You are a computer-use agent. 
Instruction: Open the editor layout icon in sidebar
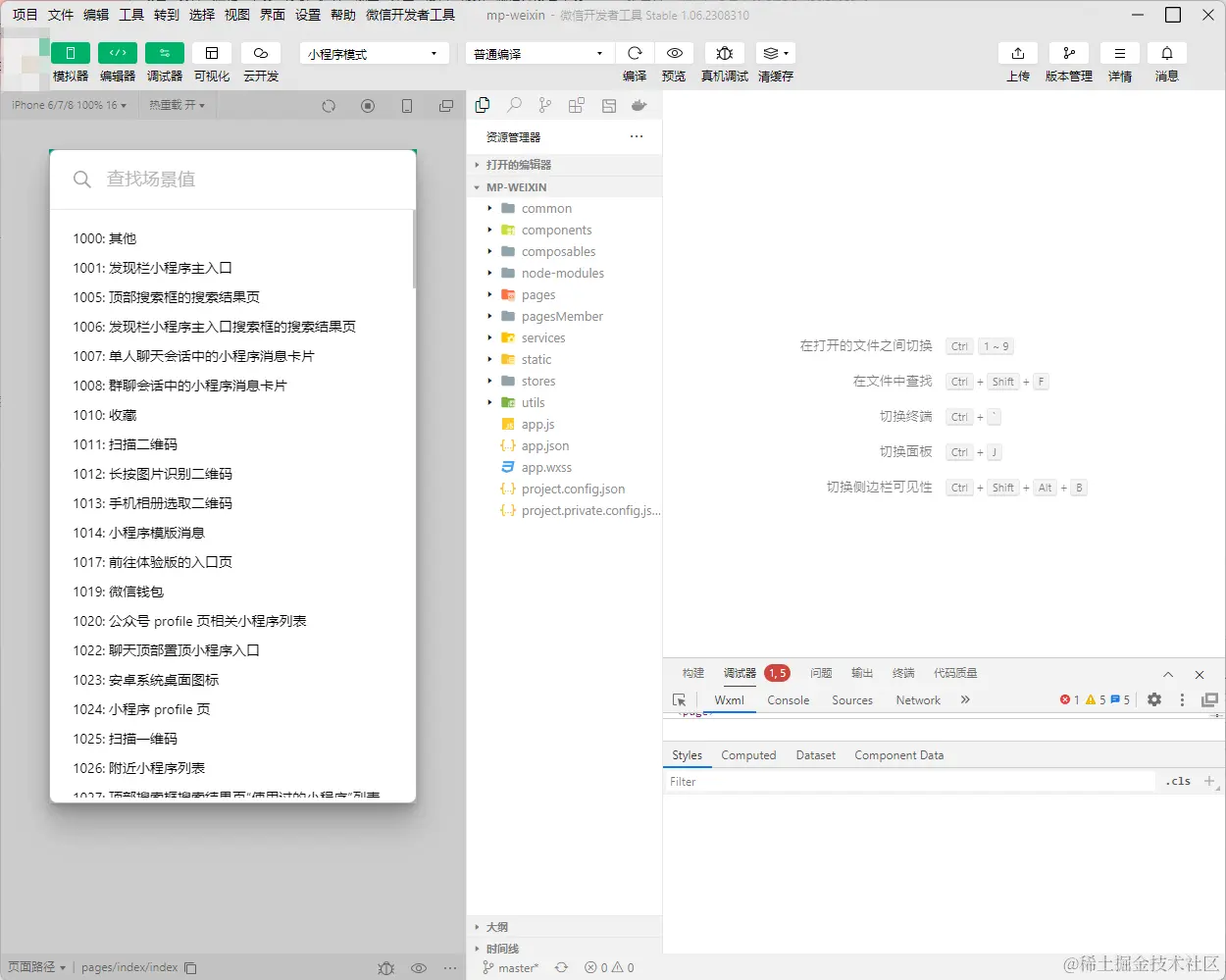[608, 105]
